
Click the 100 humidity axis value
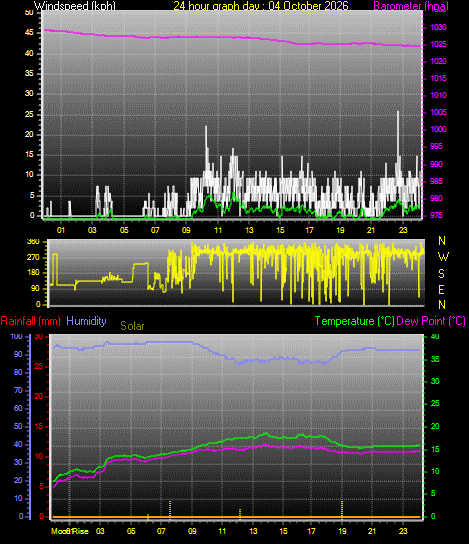point(16,337)
